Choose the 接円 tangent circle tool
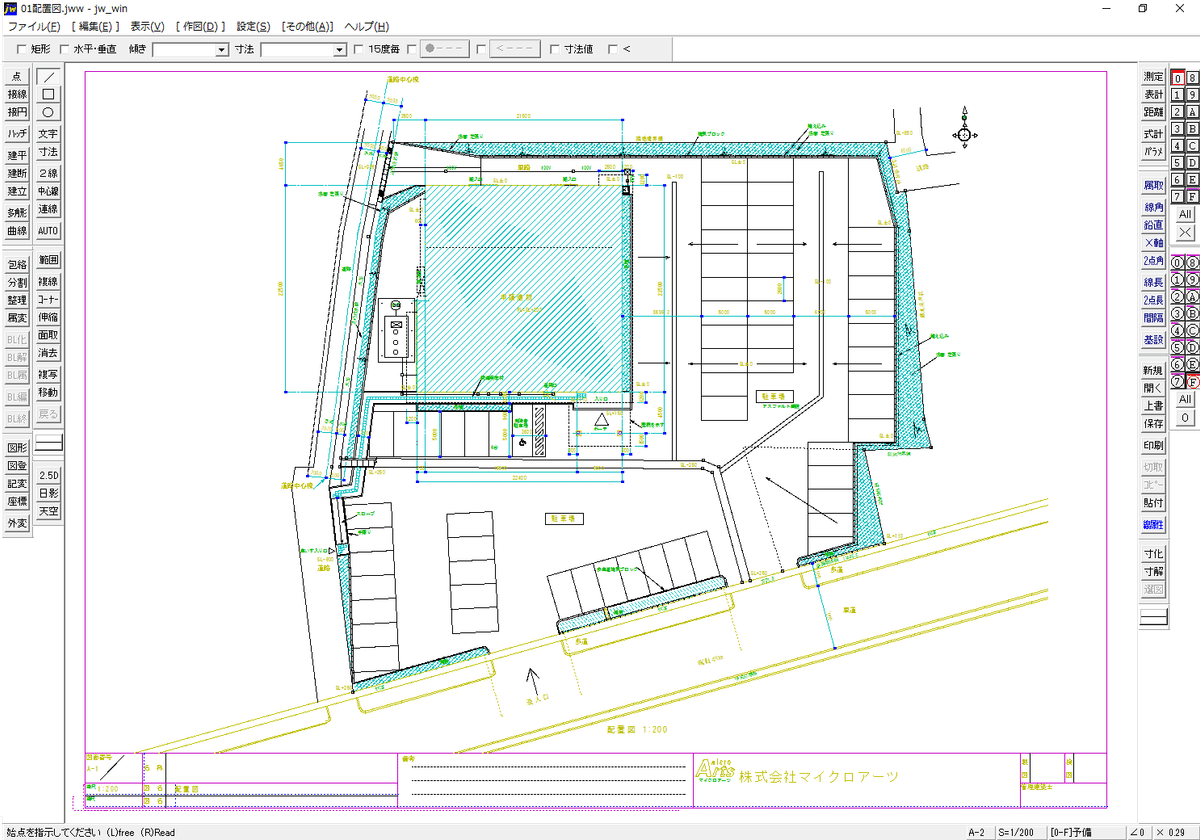The image size is (1200, 840). 17,112
